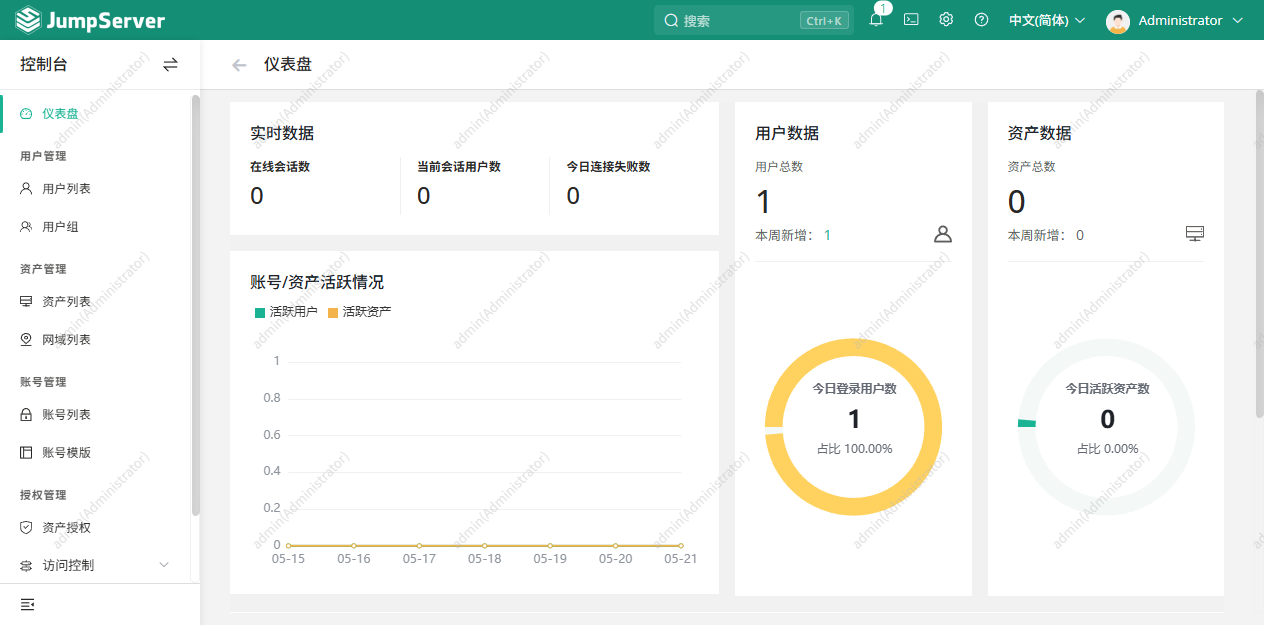Viewport: 1264px width, 625px height.
Task: Click monitor icon in 资产数据 card
Action: point(1195,233)
